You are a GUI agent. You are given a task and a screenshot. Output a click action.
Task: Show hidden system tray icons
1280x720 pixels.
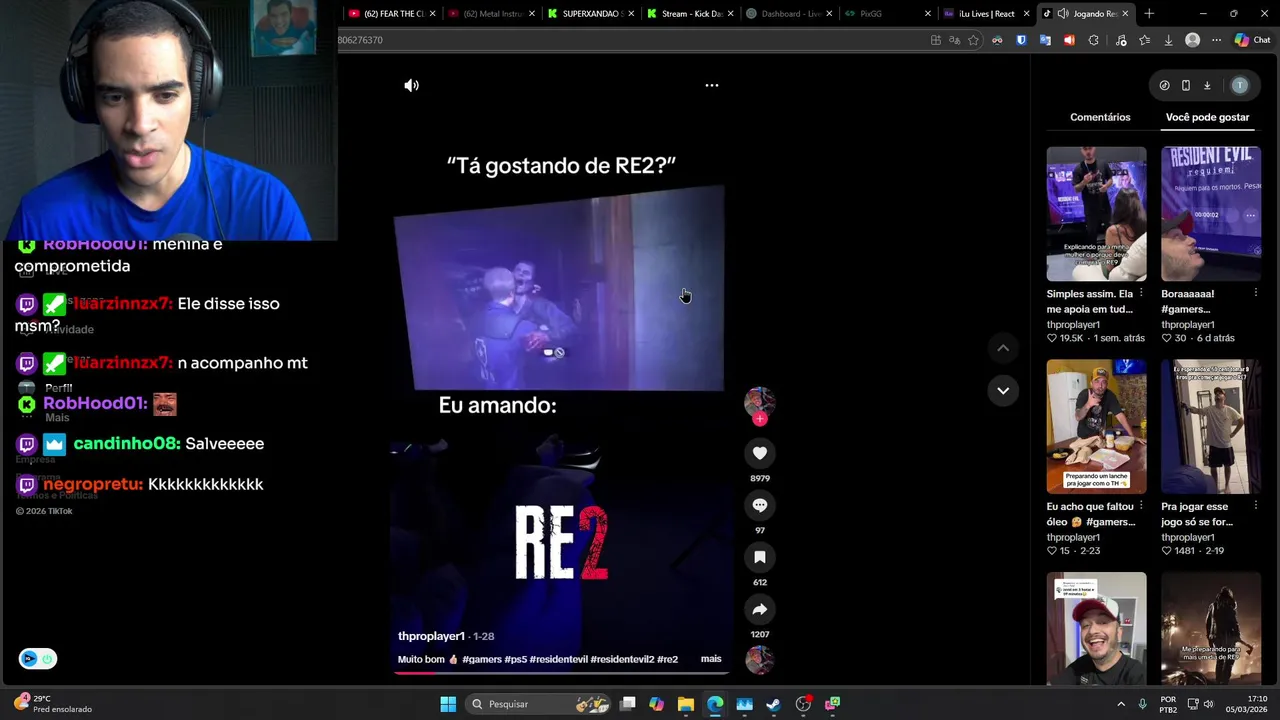pos(1120,704)
